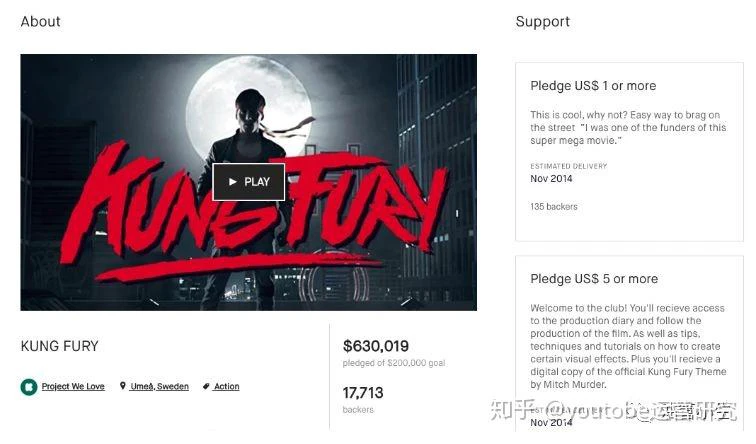The width and height of the screenshot is (756, 444).
Task: Select the Pledge US$ 5 or more reward
Action: tap(629, 344)
